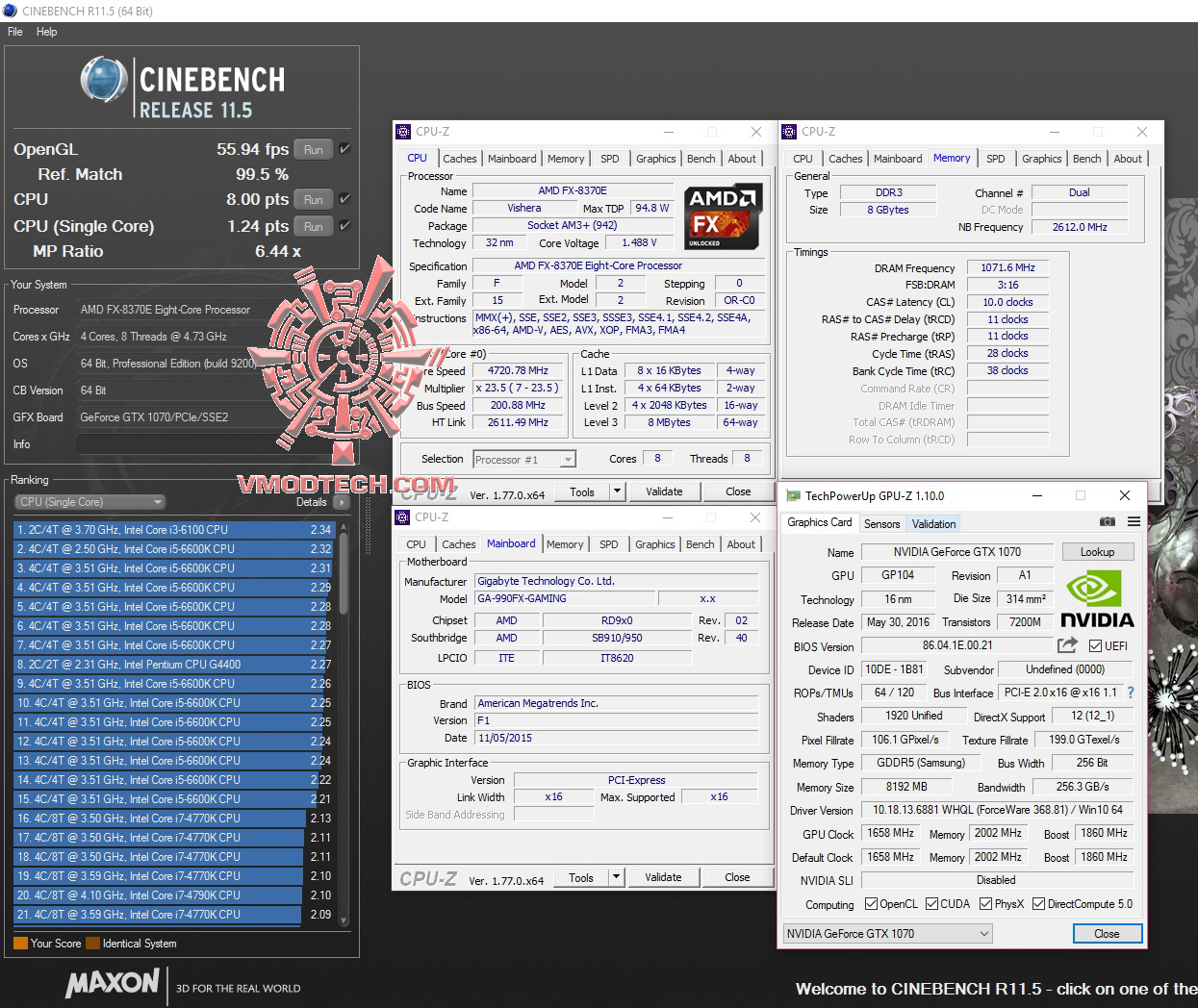Select ranking row 20 Core i7-4790K
This screenshot has width=1198, height=1008.
pyautogui.click(x=173, y=895)
